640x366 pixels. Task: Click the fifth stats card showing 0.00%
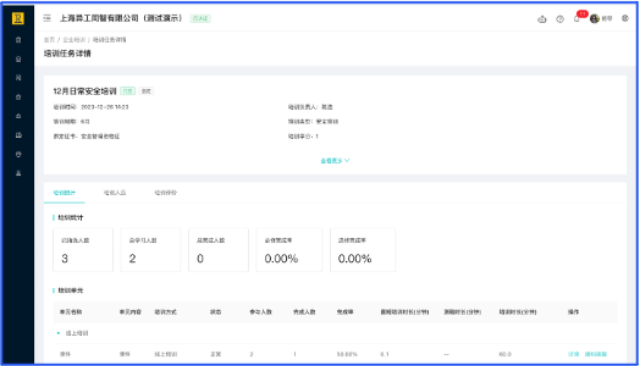coord(362,250)
